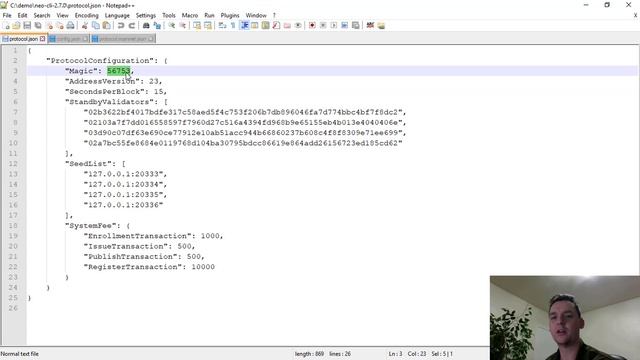Viewport: 640px width, 360px height.
Task: Toggle Show All Characters pilcrow icon
Action: (233, 25)
